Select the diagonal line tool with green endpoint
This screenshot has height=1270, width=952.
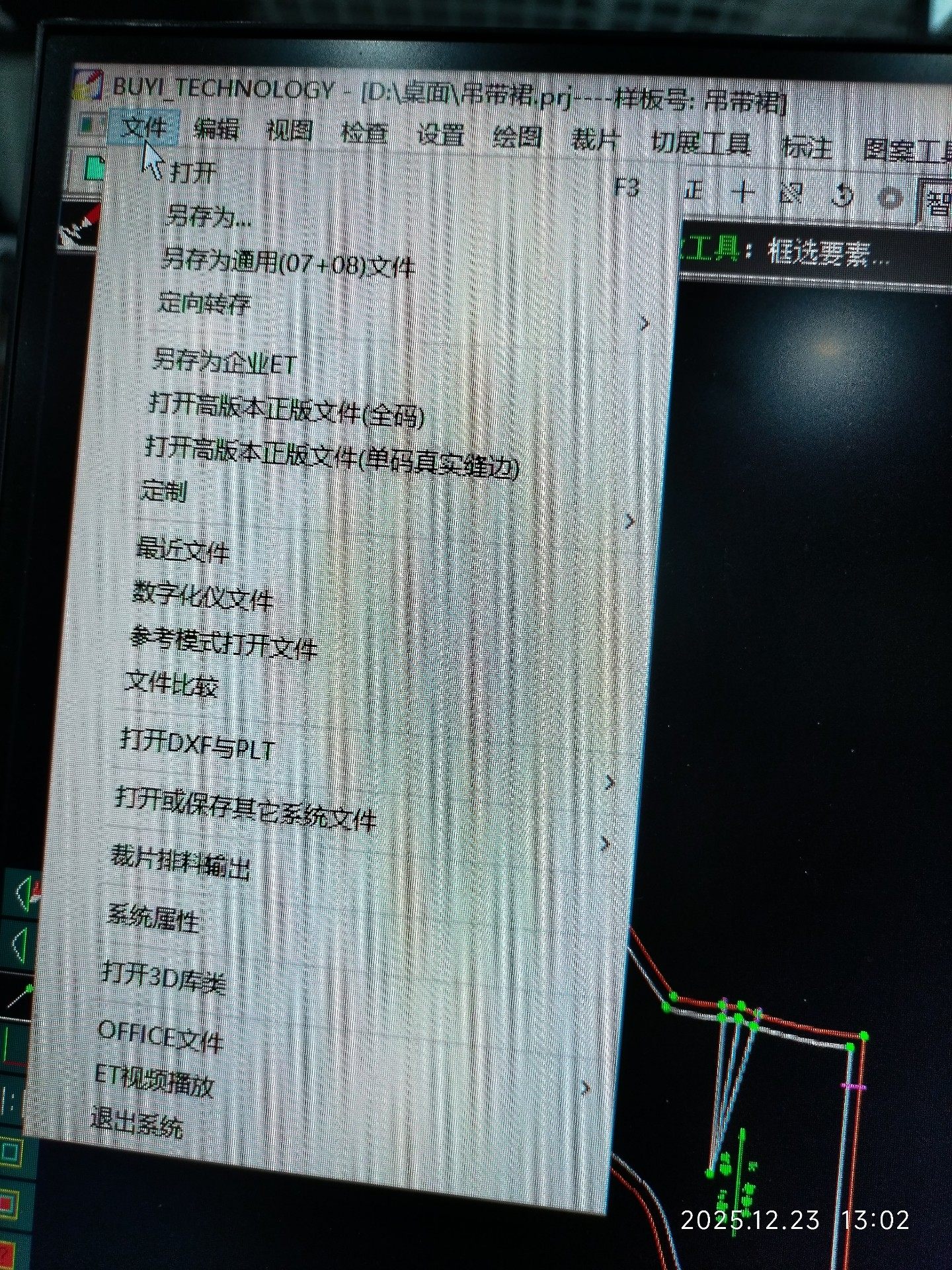click(17, 997)
